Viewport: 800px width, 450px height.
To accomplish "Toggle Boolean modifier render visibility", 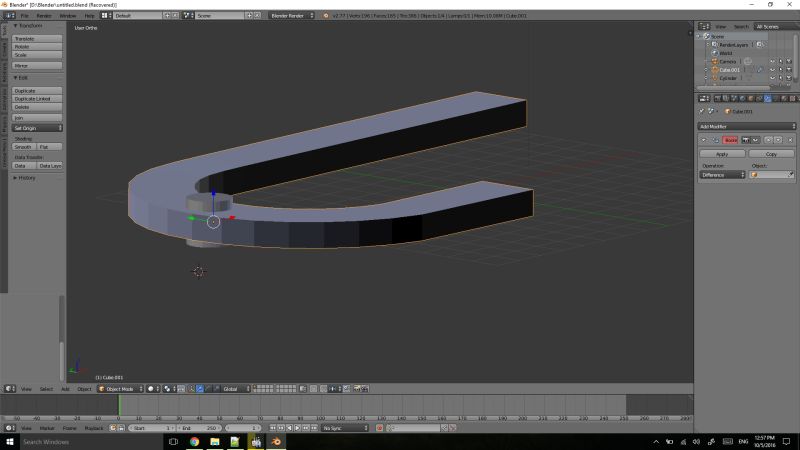I will click(746, 140).
